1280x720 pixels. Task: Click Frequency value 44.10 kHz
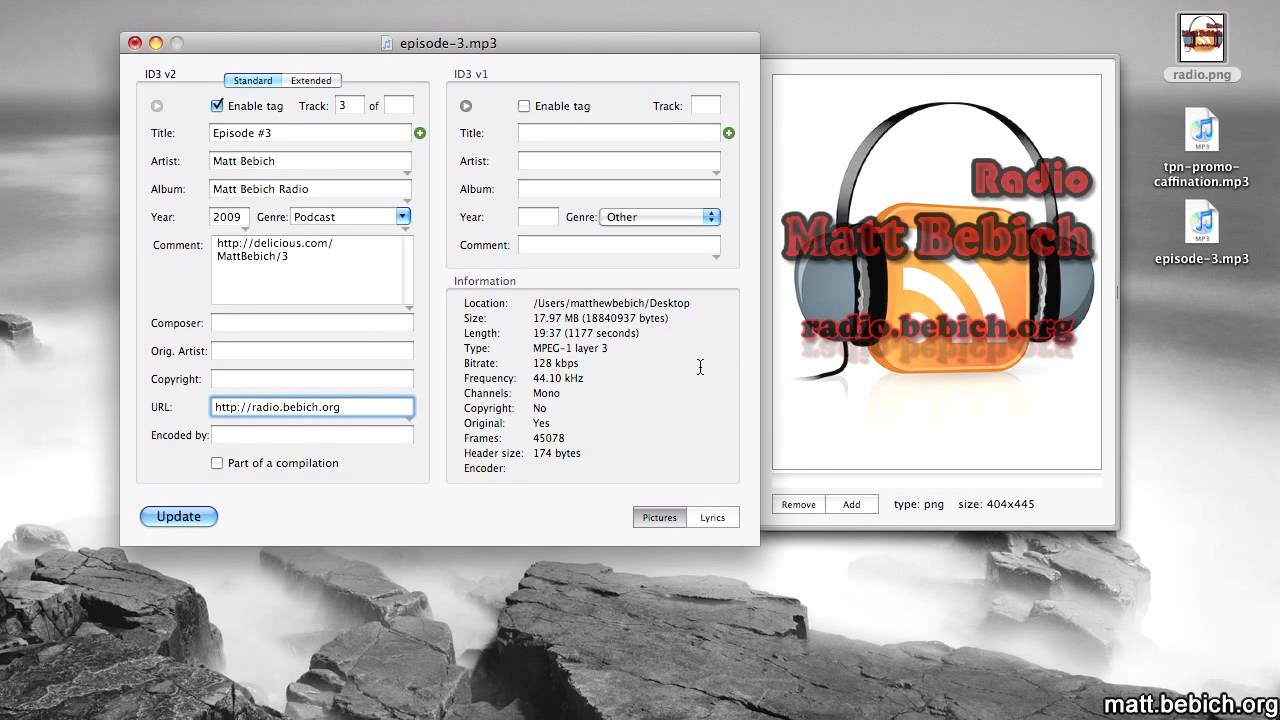tap(558, 378)
